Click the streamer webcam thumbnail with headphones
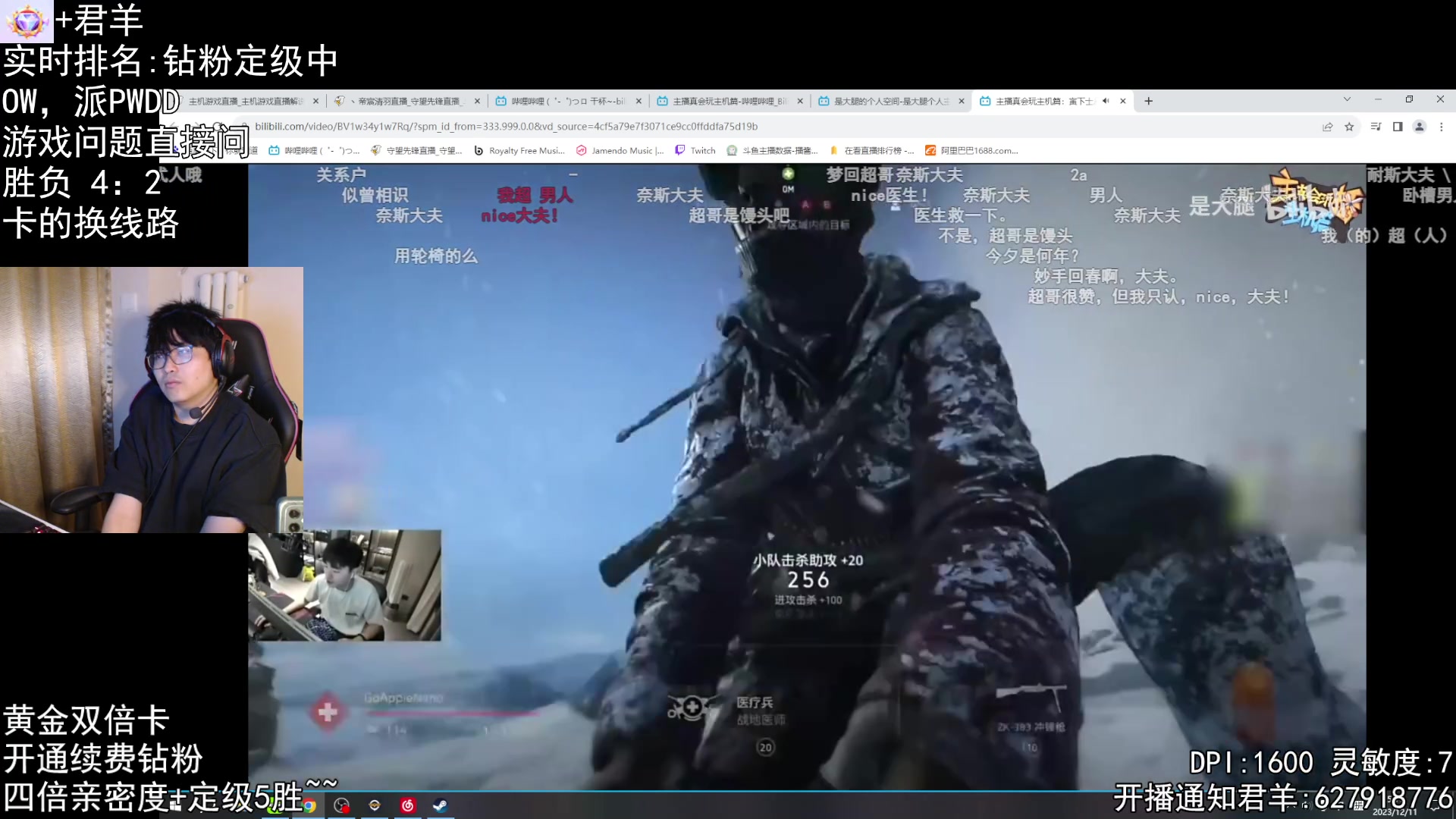Viewport: 1456px width, 819px height. pos(152,400)
